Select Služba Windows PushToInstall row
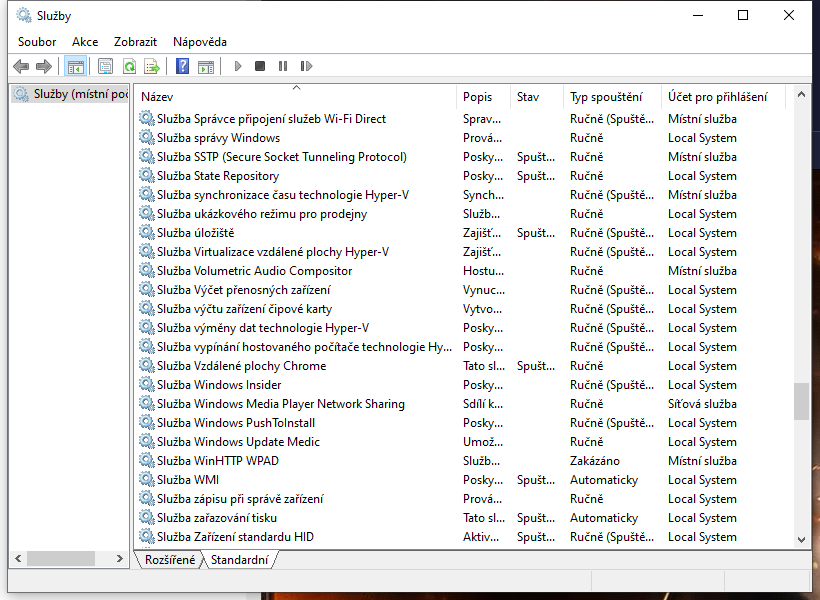The image size is (820, 600). point(460,423)
